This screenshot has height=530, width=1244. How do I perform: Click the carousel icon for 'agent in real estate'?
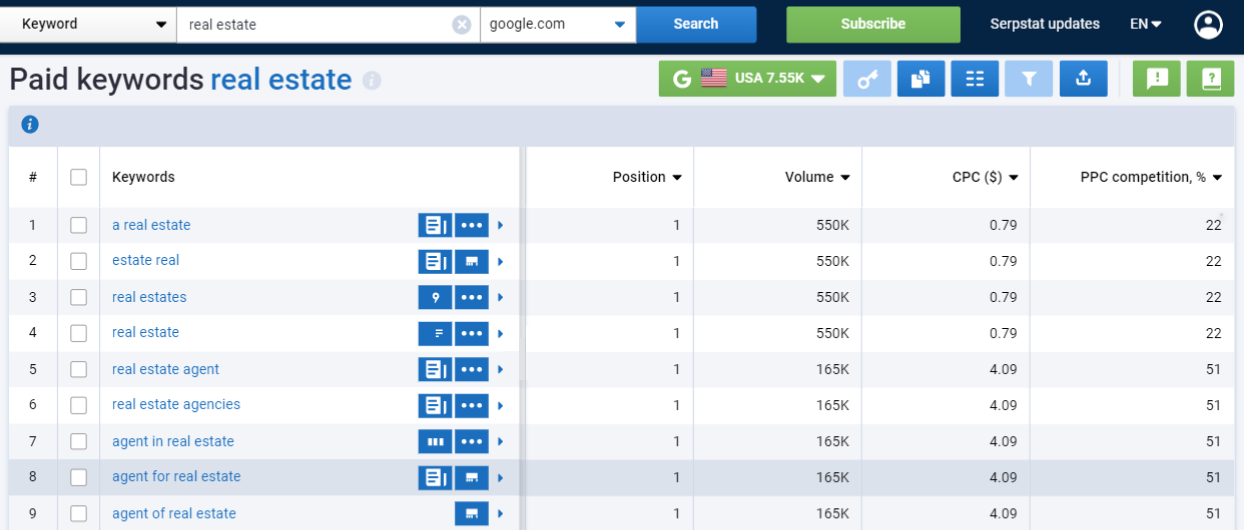(x=435, y=441)
